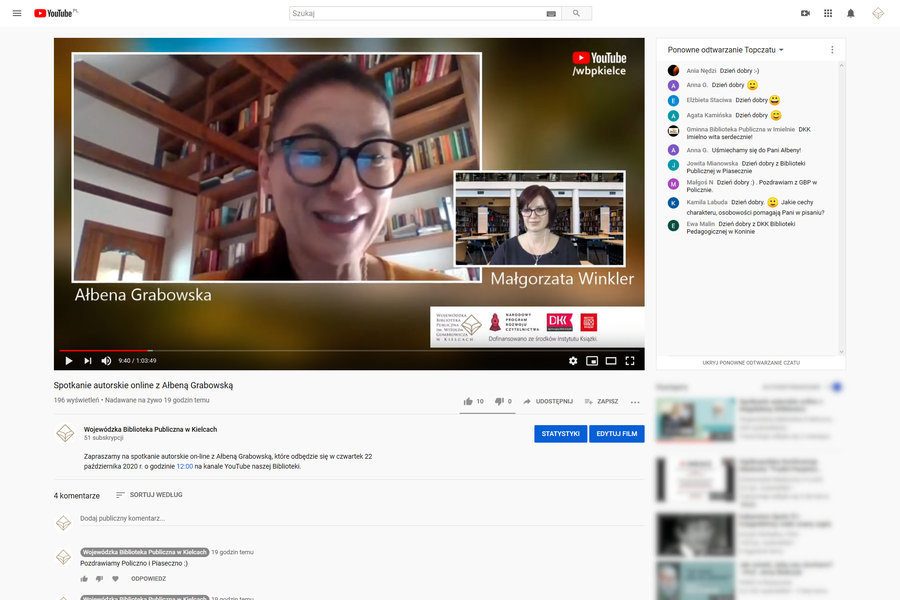Click the video progress bar
The height and width of the screenshot is (600, 900).
tap(349, 350)
